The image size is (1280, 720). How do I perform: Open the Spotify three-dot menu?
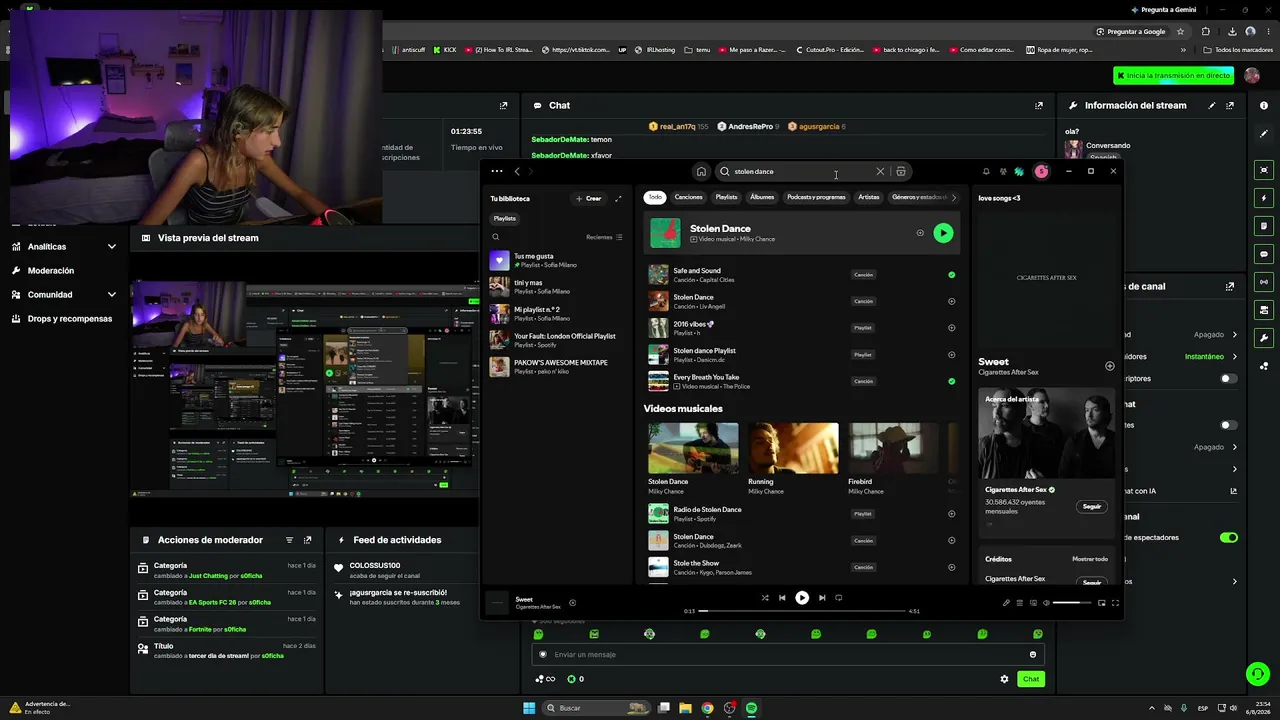pos(497,171)
